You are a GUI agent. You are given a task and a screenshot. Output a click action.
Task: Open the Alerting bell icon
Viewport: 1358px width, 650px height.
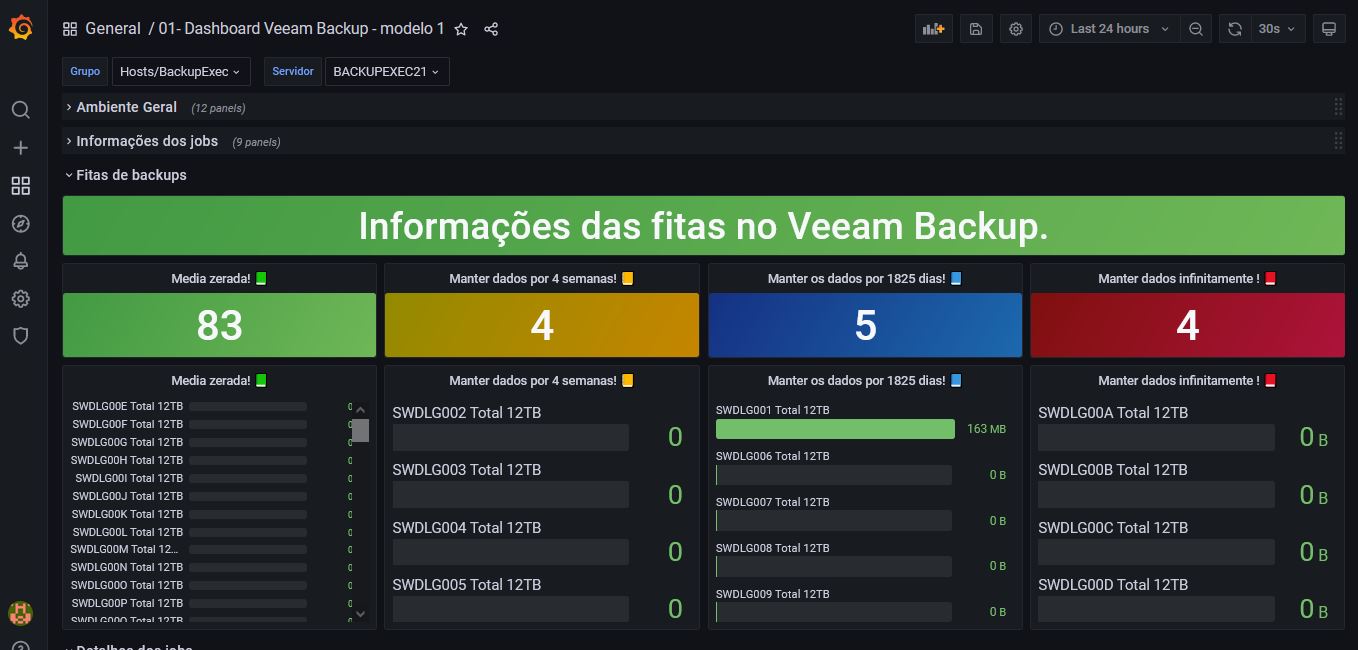[x=20, y=261]
